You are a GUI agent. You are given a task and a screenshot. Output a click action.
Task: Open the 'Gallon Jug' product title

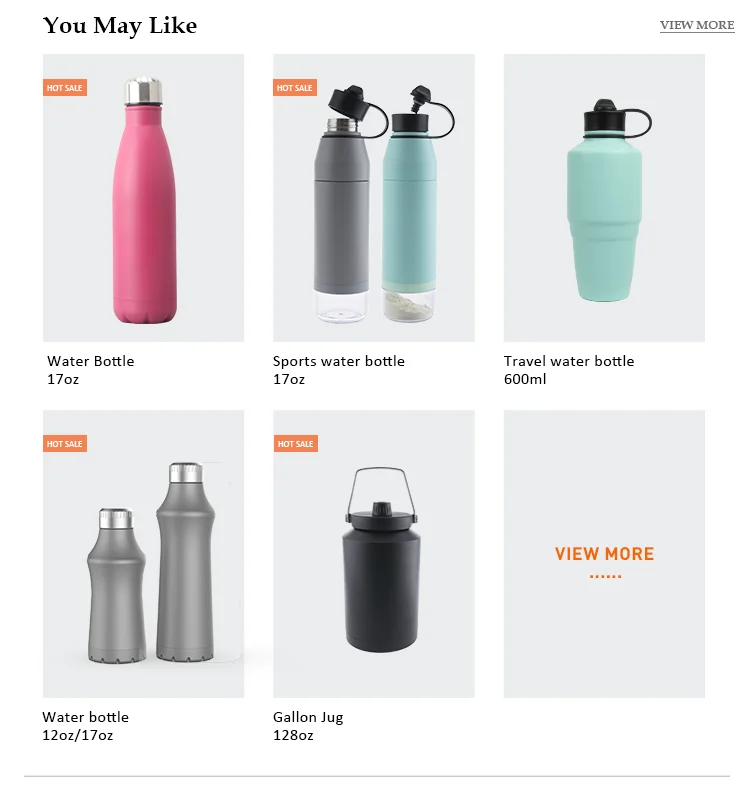click(x=308, y=717)
